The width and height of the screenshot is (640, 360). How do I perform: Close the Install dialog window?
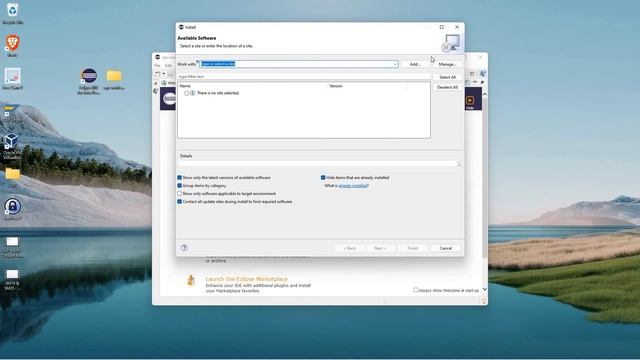click(x=457, y=27)
